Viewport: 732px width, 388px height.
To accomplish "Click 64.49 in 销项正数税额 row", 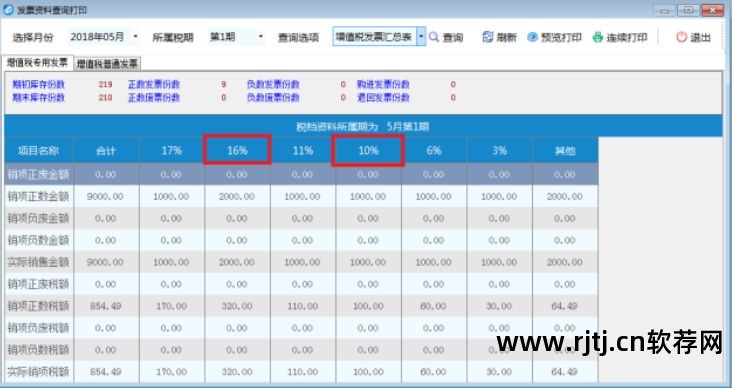I will tap(565, 306).
